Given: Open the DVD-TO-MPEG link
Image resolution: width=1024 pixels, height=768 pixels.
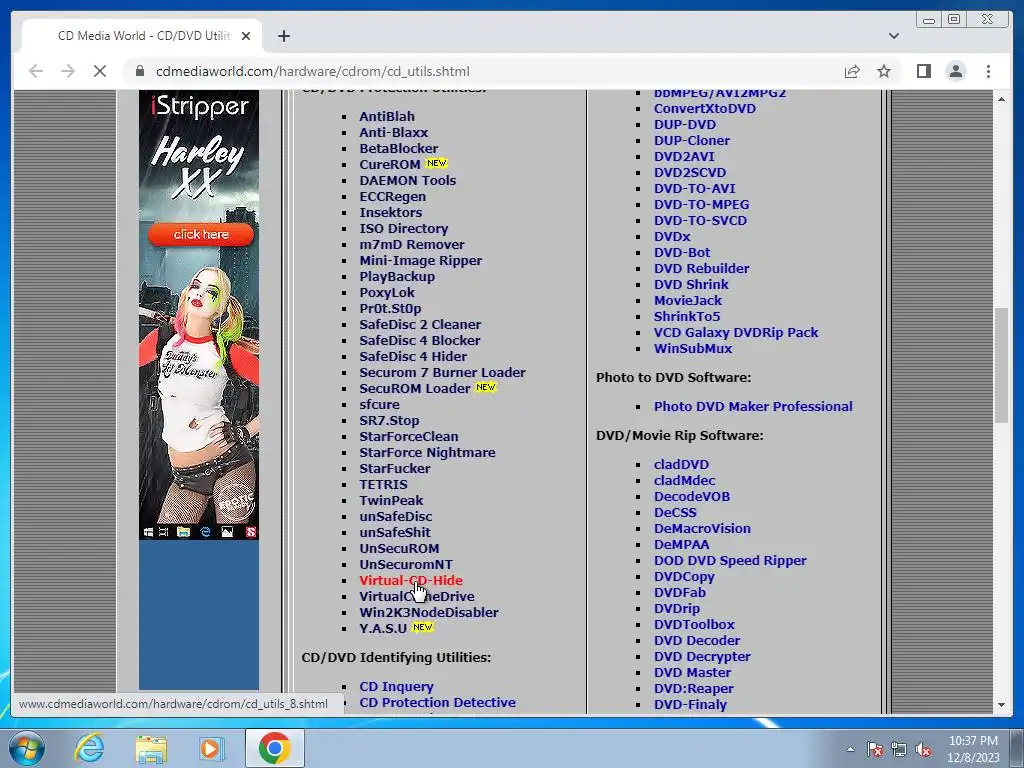Looking at the screenshot, I should (x=701, y=204).
